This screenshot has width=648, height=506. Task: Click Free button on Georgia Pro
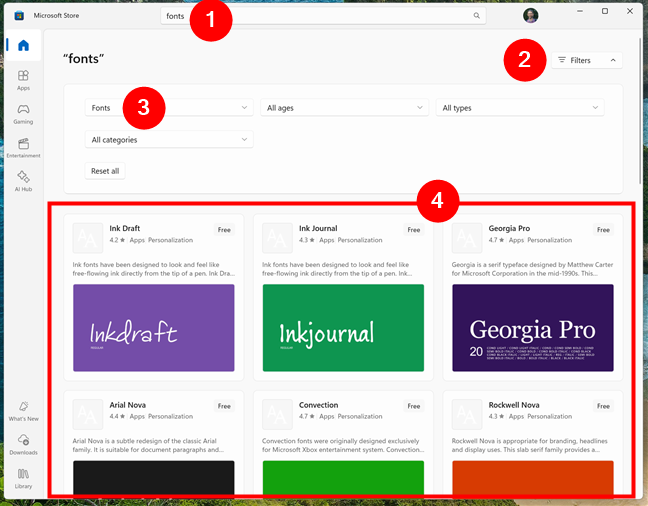pyautogui.click(x=603, y=230)
